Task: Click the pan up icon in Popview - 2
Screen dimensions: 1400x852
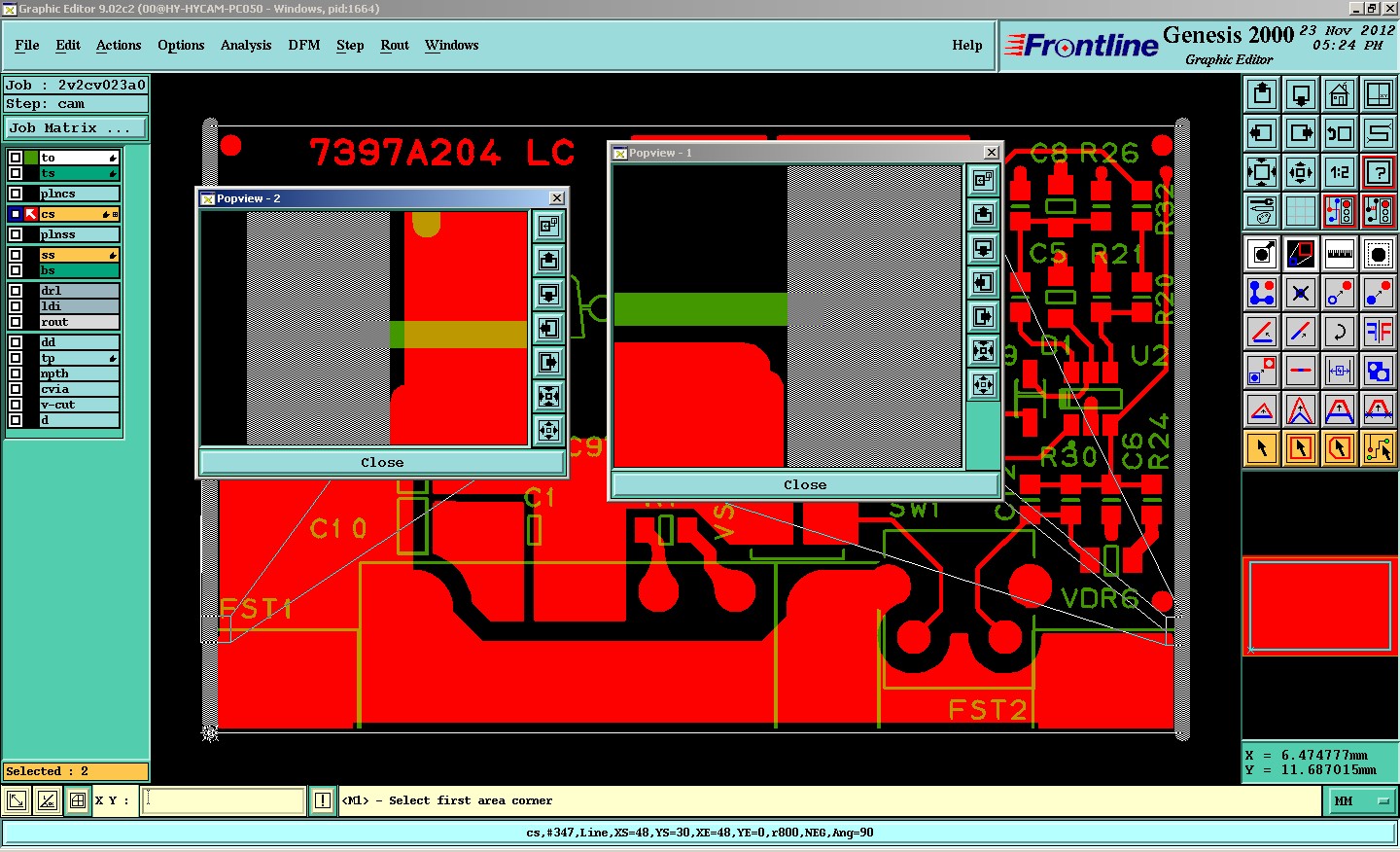Action: [549, 261]
